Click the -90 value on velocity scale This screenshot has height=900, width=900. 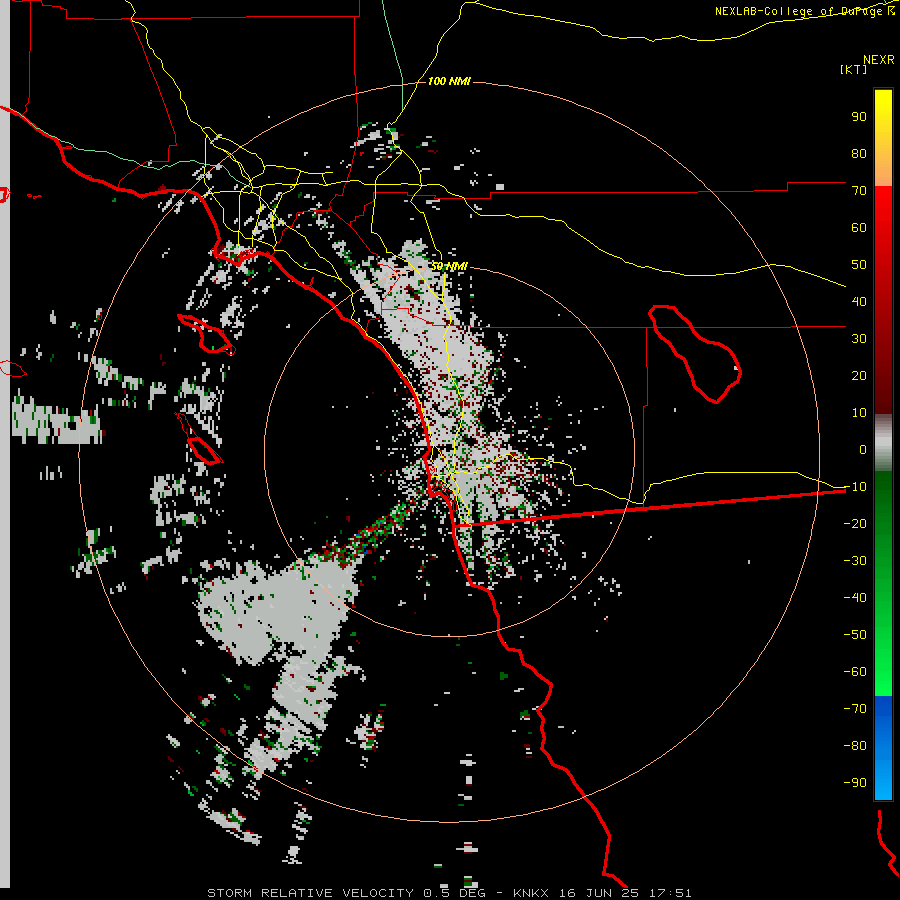point(855,783)
